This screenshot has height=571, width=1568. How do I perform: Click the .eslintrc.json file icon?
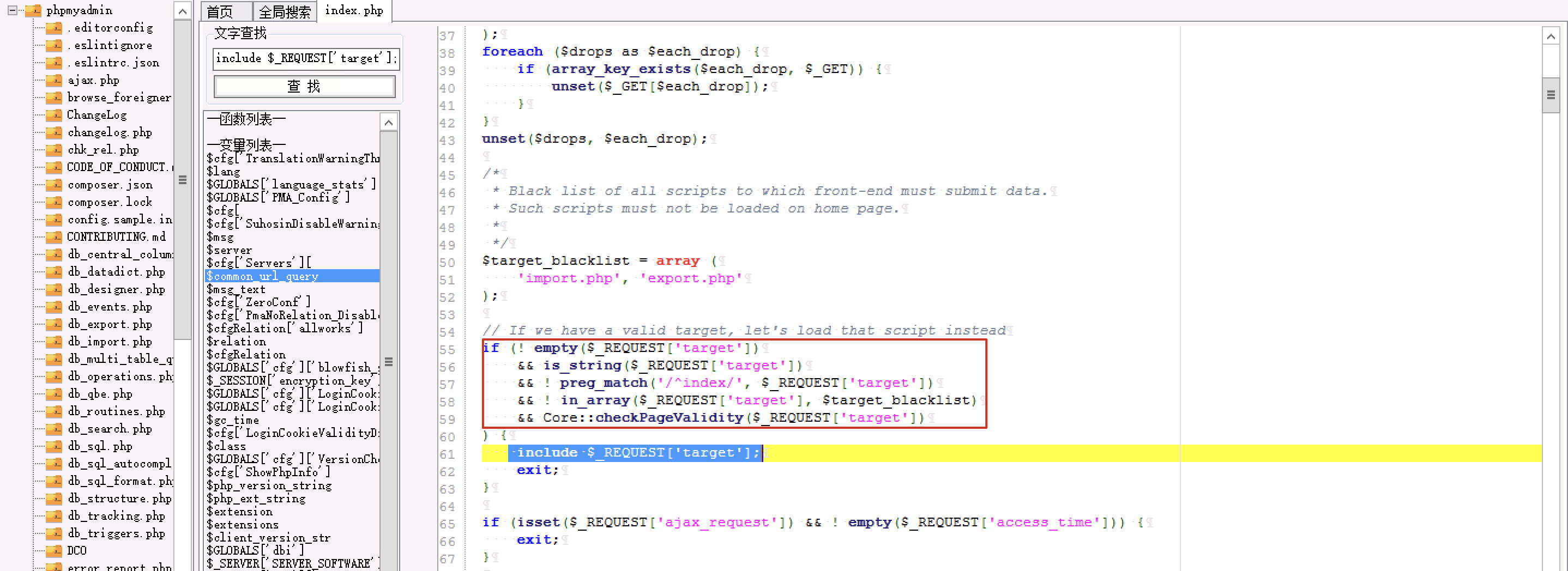pyautogui.click(x=54, y=63)
